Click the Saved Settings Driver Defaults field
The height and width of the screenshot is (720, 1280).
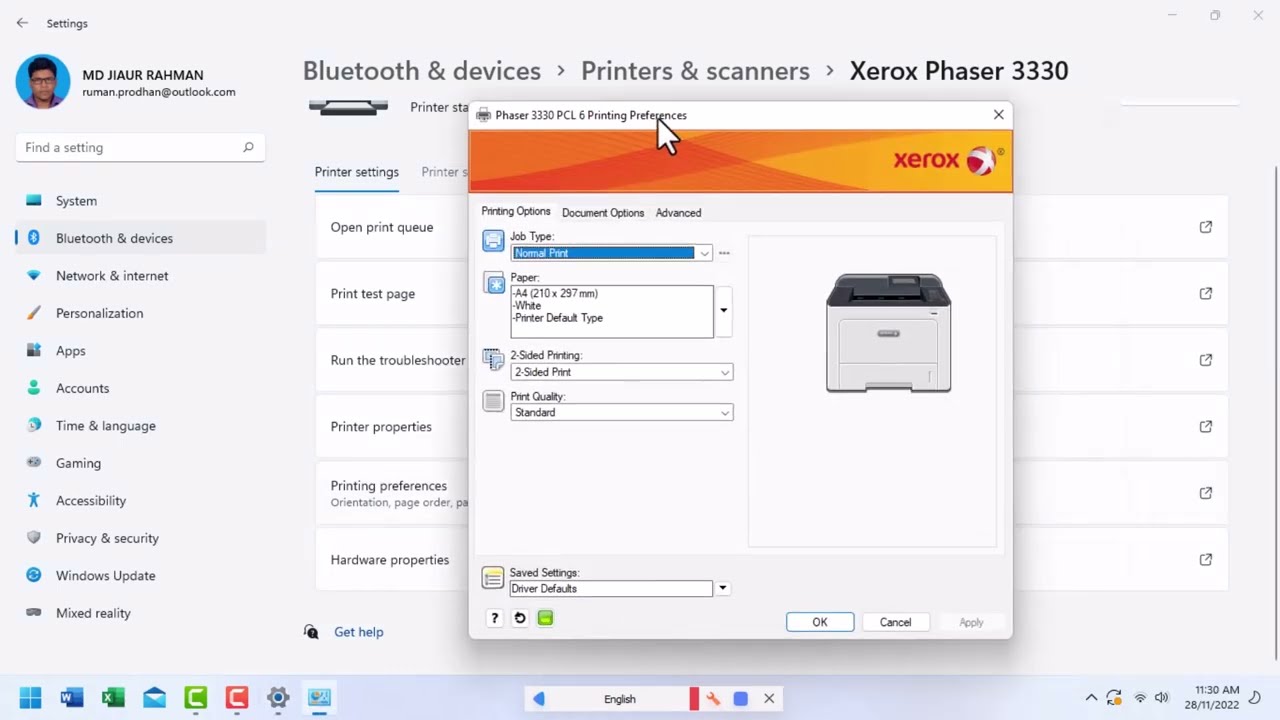611,588
